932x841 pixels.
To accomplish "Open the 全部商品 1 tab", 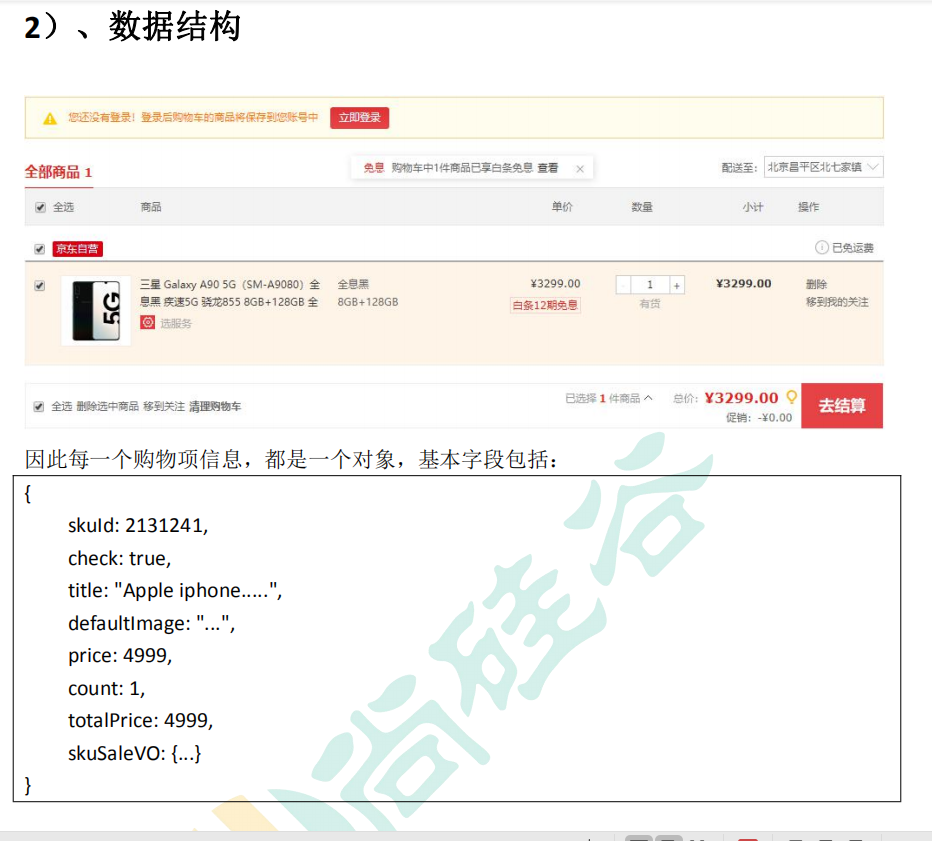I will click(58, 172).
